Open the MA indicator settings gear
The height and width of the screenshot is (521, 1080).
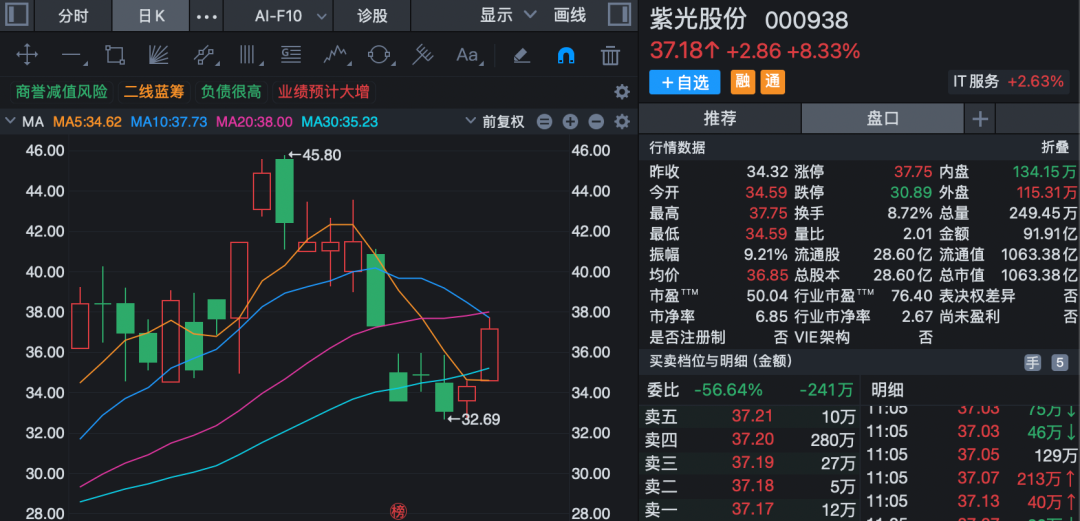(622, 122)
